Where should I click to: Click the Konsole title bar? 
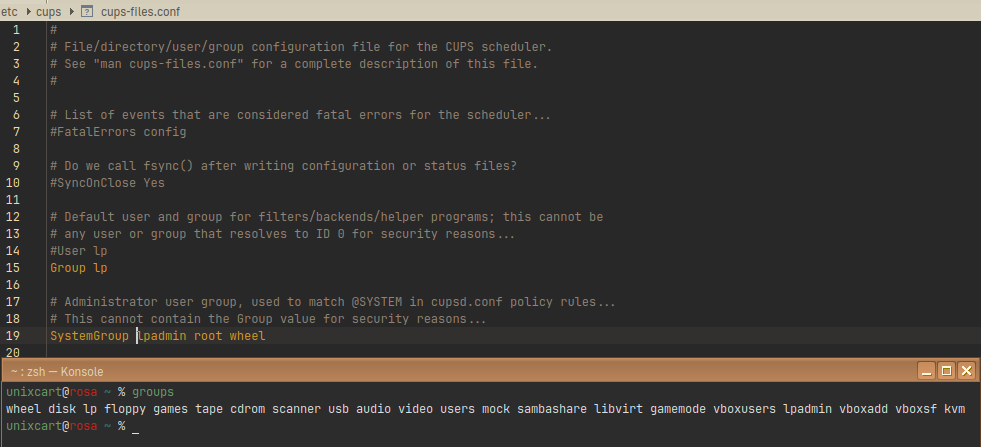[450, 370]
